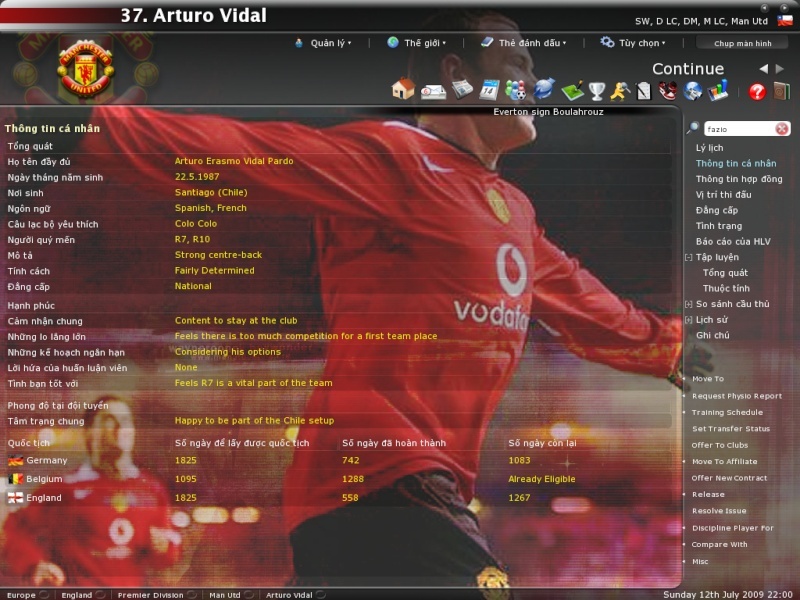Select Đẳng cấp in the sidebar
The height and width of the screenshot is (600, 800).
pyautogui.click(x=717, y=210)
